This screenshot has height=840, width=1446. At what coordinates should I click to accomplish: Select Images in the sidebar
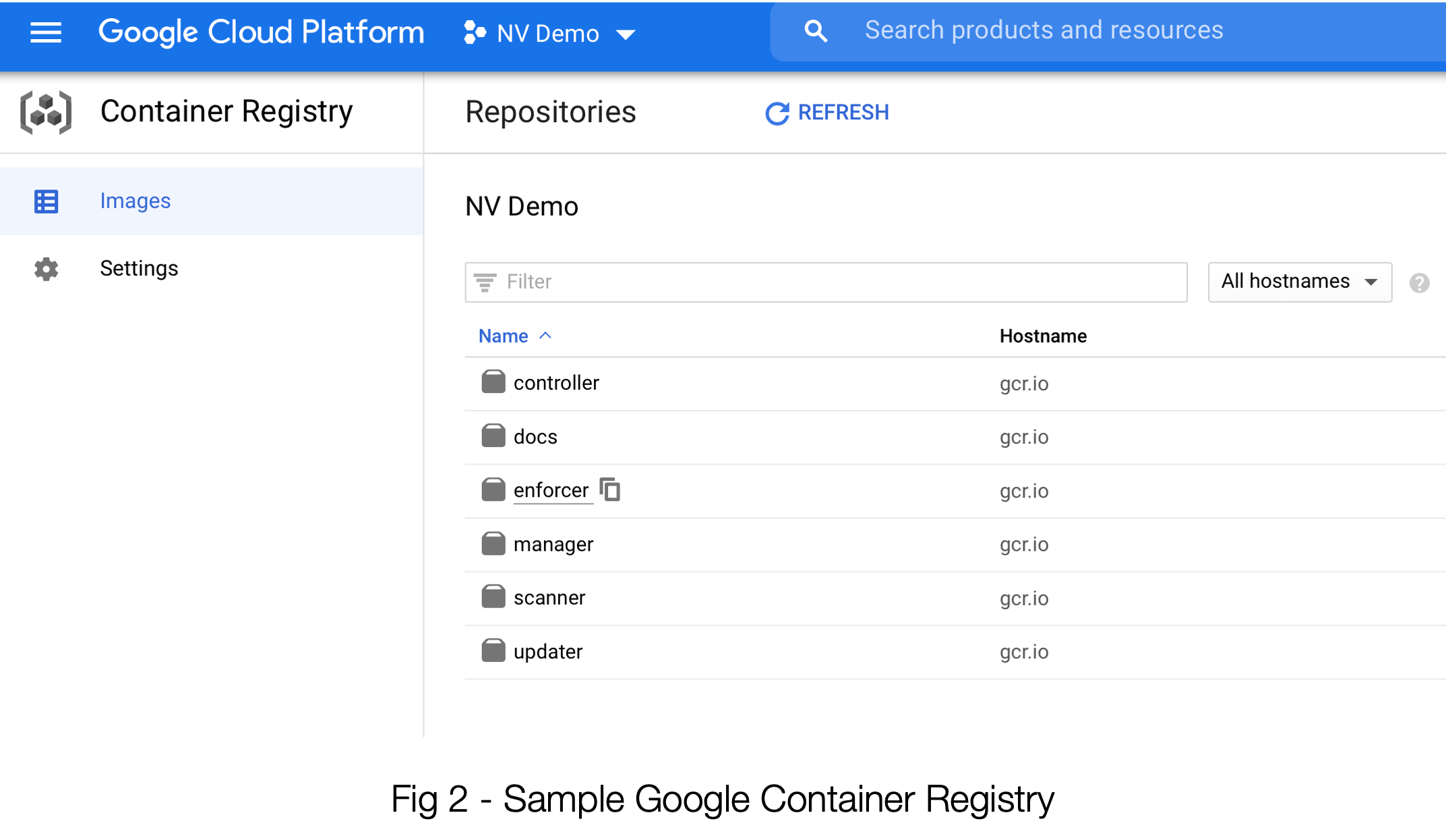[x=135, y=201]
